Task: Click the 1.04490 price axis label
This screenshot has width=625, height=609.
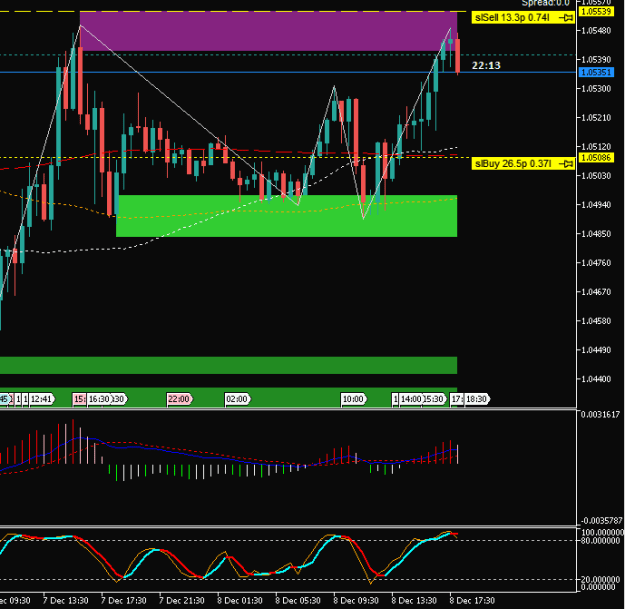Action: tap(596, 350)
